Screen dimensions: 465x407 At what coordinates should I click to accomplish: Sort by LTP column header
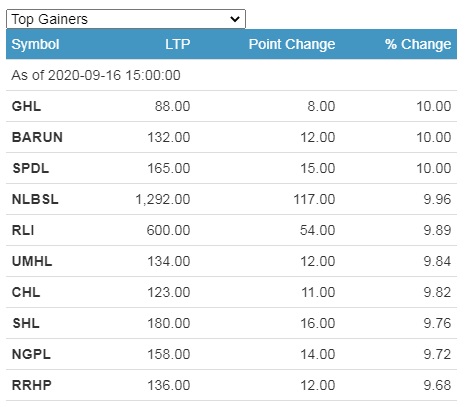coord(178,44)
